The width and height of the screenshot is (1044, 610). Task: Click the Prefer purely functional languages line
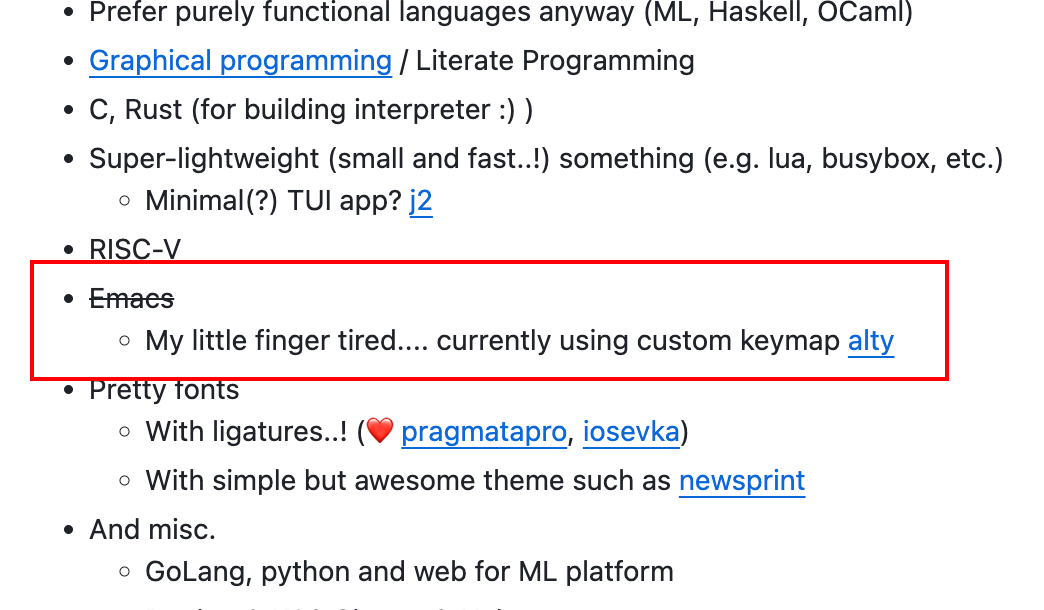click(501, 13)
